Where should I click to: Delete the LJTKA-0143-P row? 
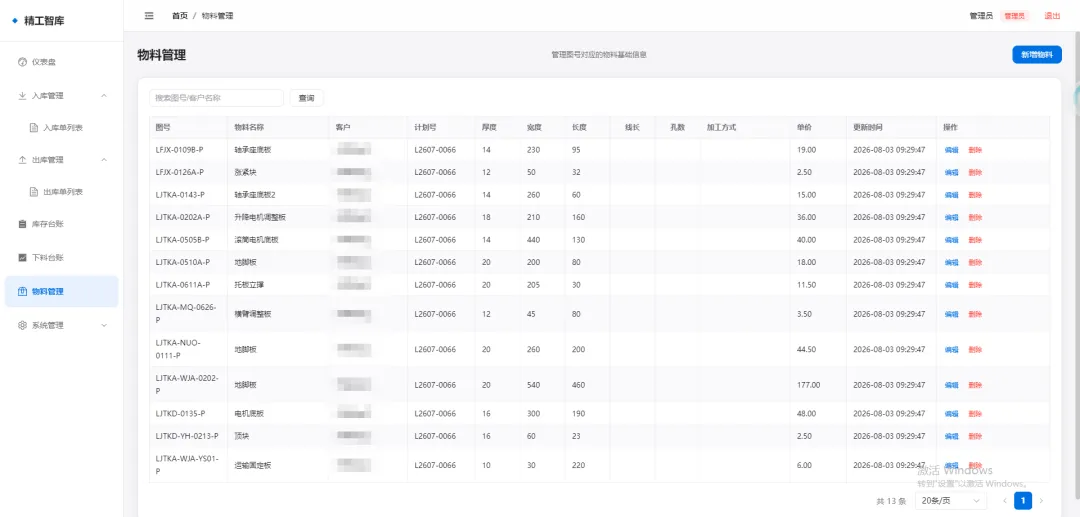pos(975,195)
